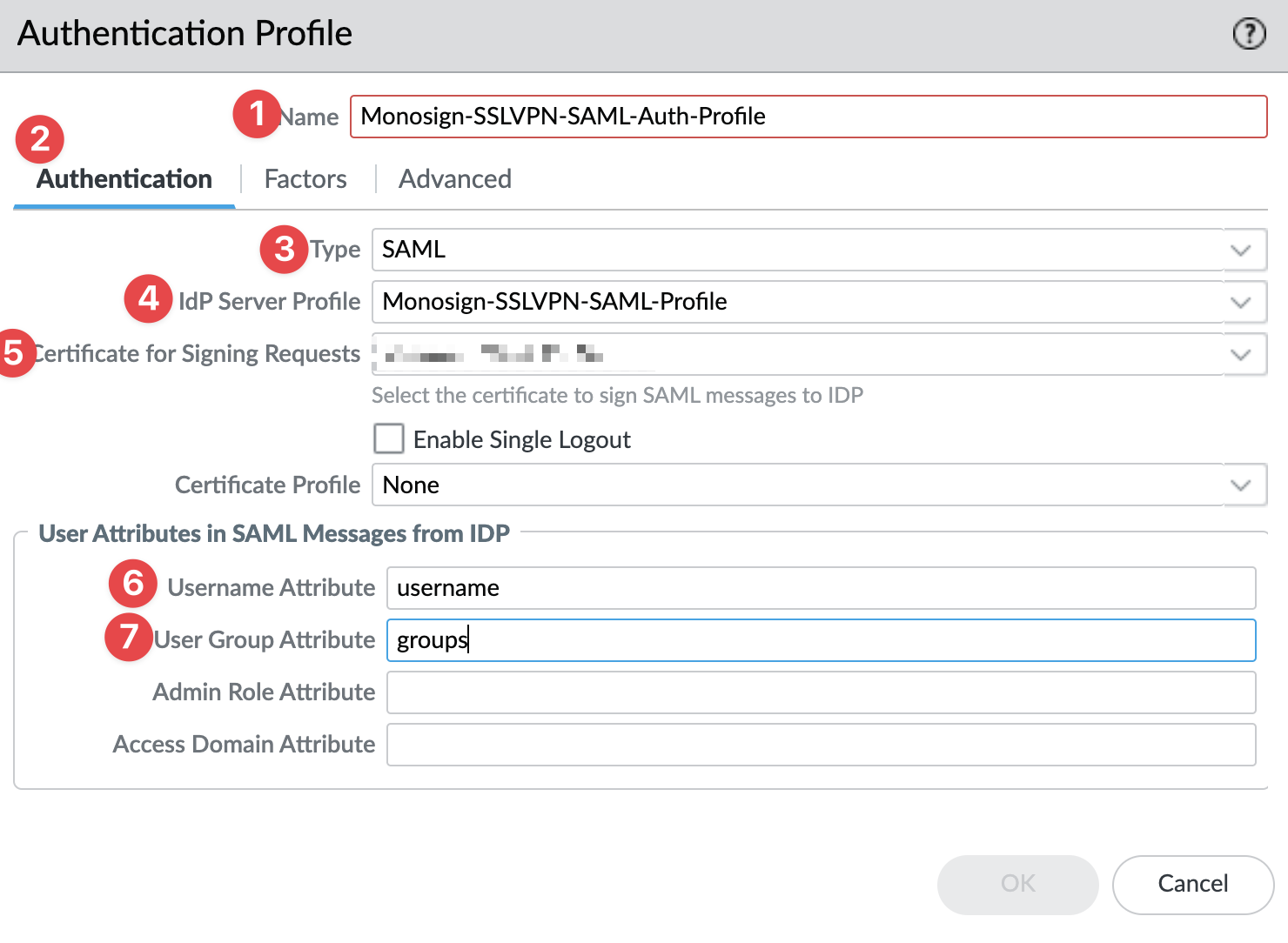Click the red step 1 marker
This screenshot has height=943, width=1288.
click(x=257, y=114)
